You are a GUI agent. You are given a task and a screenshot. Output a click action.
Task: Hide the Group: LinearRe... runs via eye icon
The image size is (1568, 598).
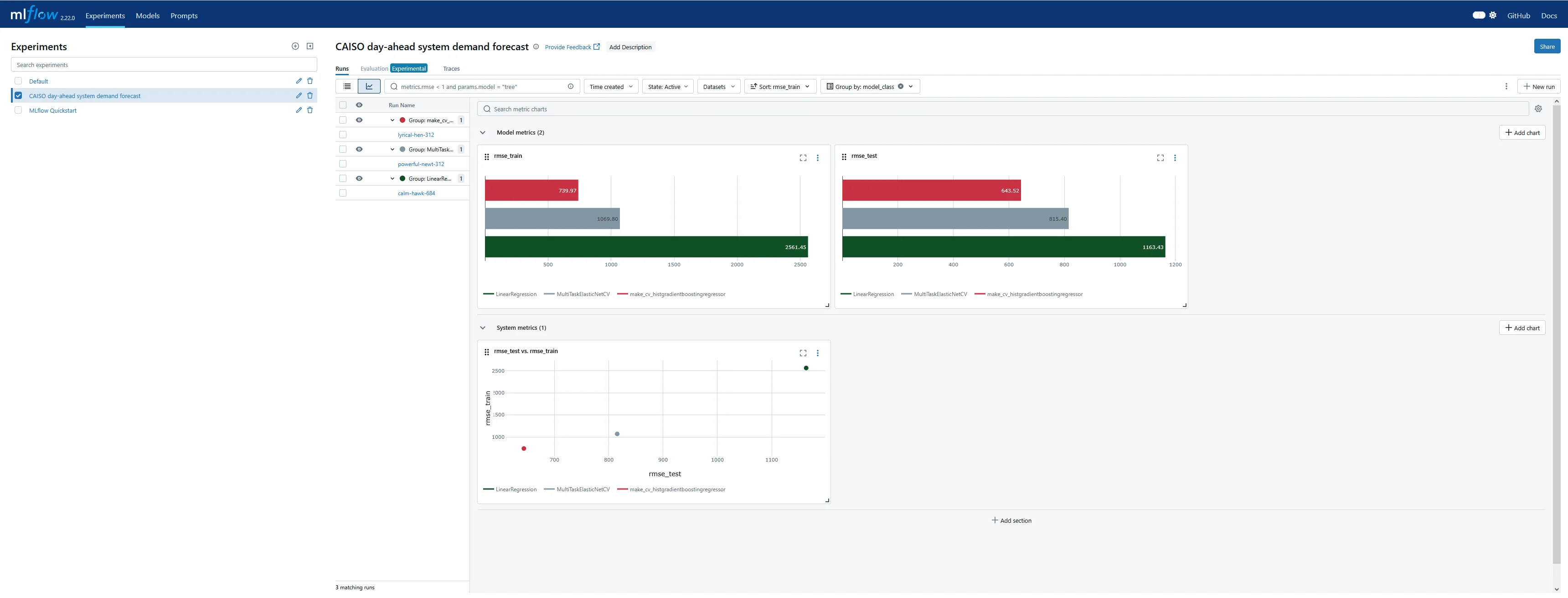coord(359,178)
